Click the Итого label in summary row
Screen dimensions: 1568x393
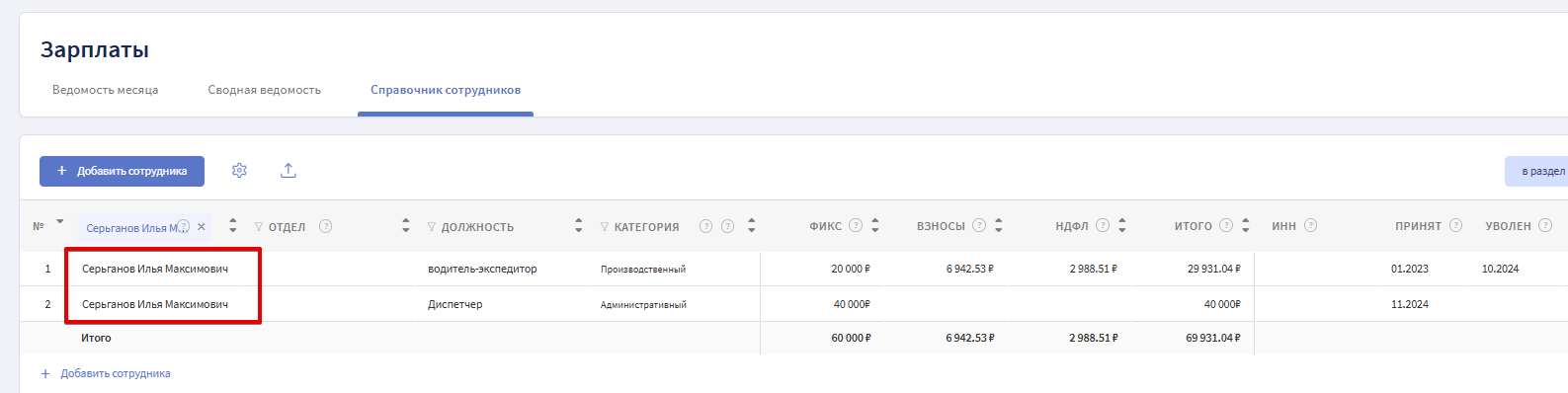tap(96, 338)
